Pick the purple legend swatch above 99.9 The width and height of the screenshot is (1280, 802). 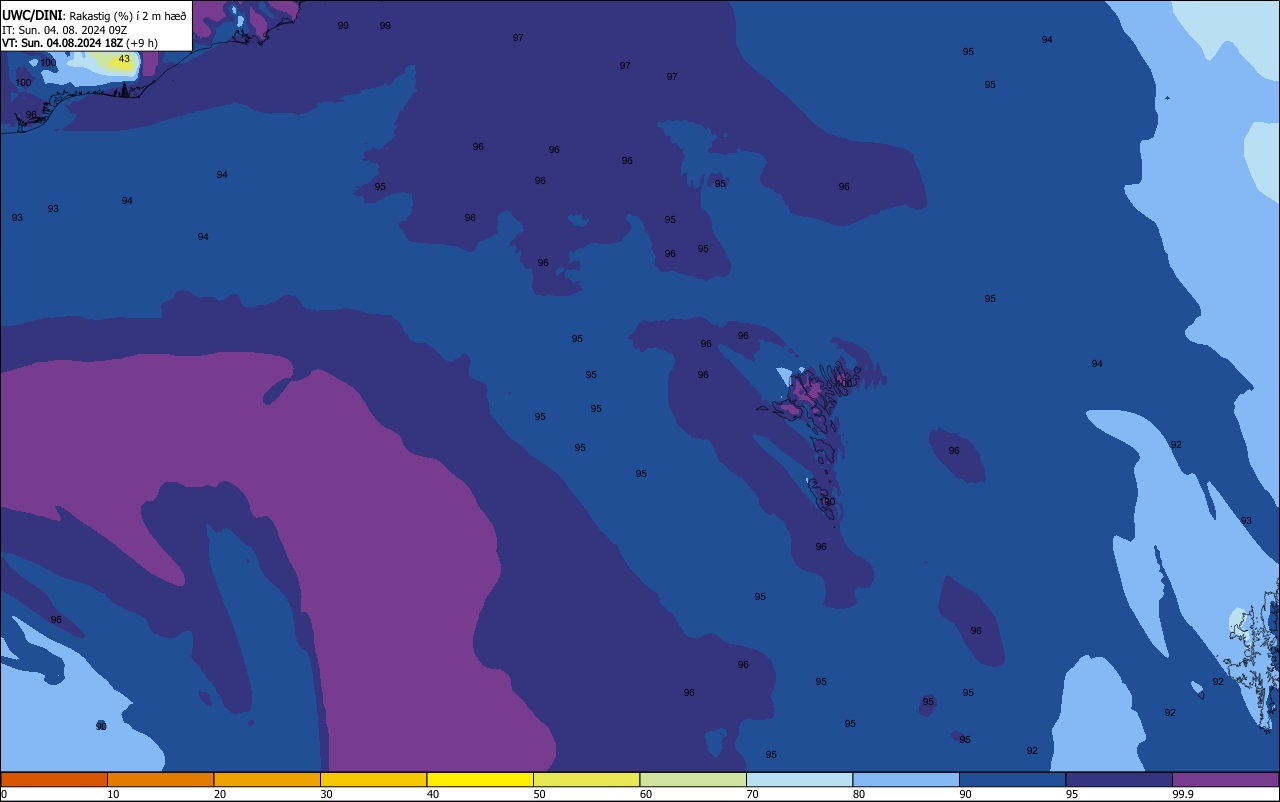[1225, 779]
